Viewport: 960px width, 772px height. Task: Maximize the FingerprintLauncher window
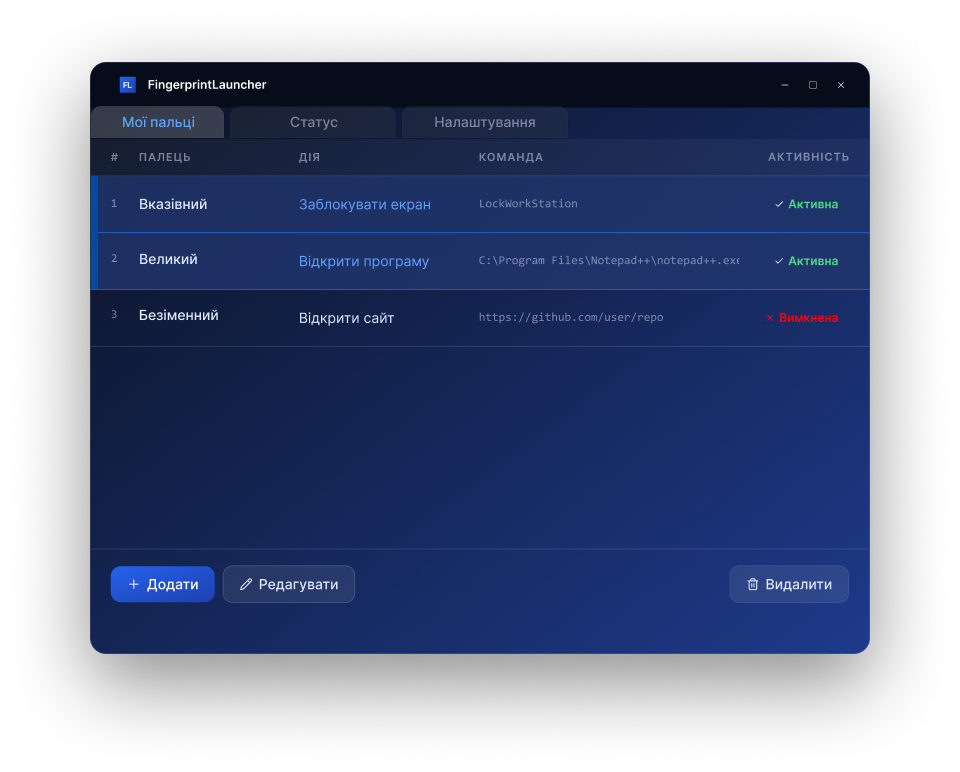(x=813, y=85)
